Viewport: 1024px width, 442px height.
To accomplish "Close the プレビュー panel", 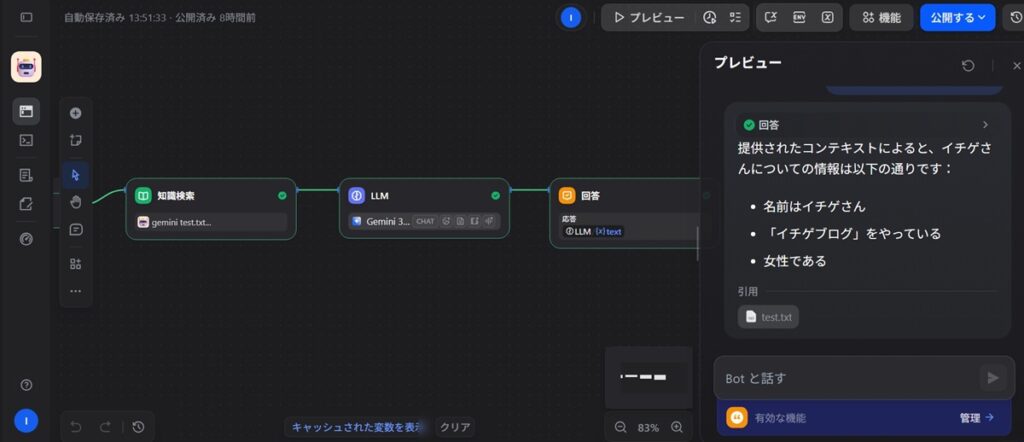I will click(x=1016, y=65).
